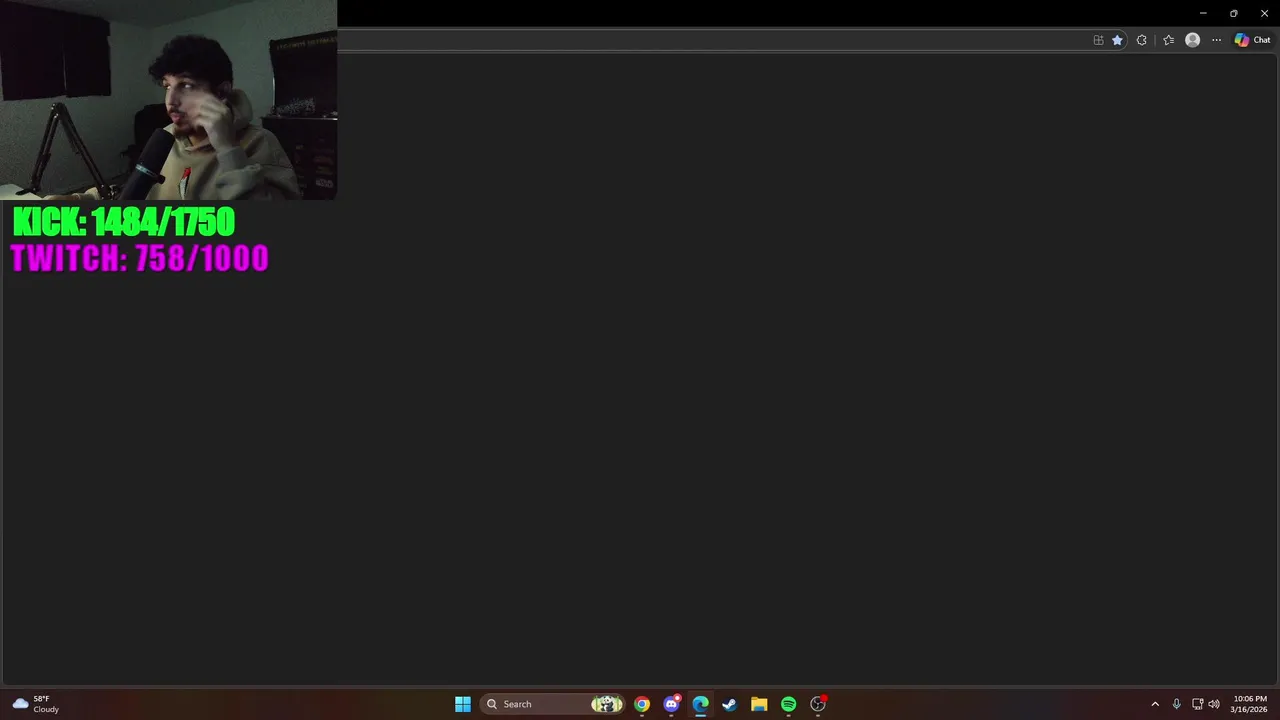Open the Copilot Chat button

point(1252,40)
